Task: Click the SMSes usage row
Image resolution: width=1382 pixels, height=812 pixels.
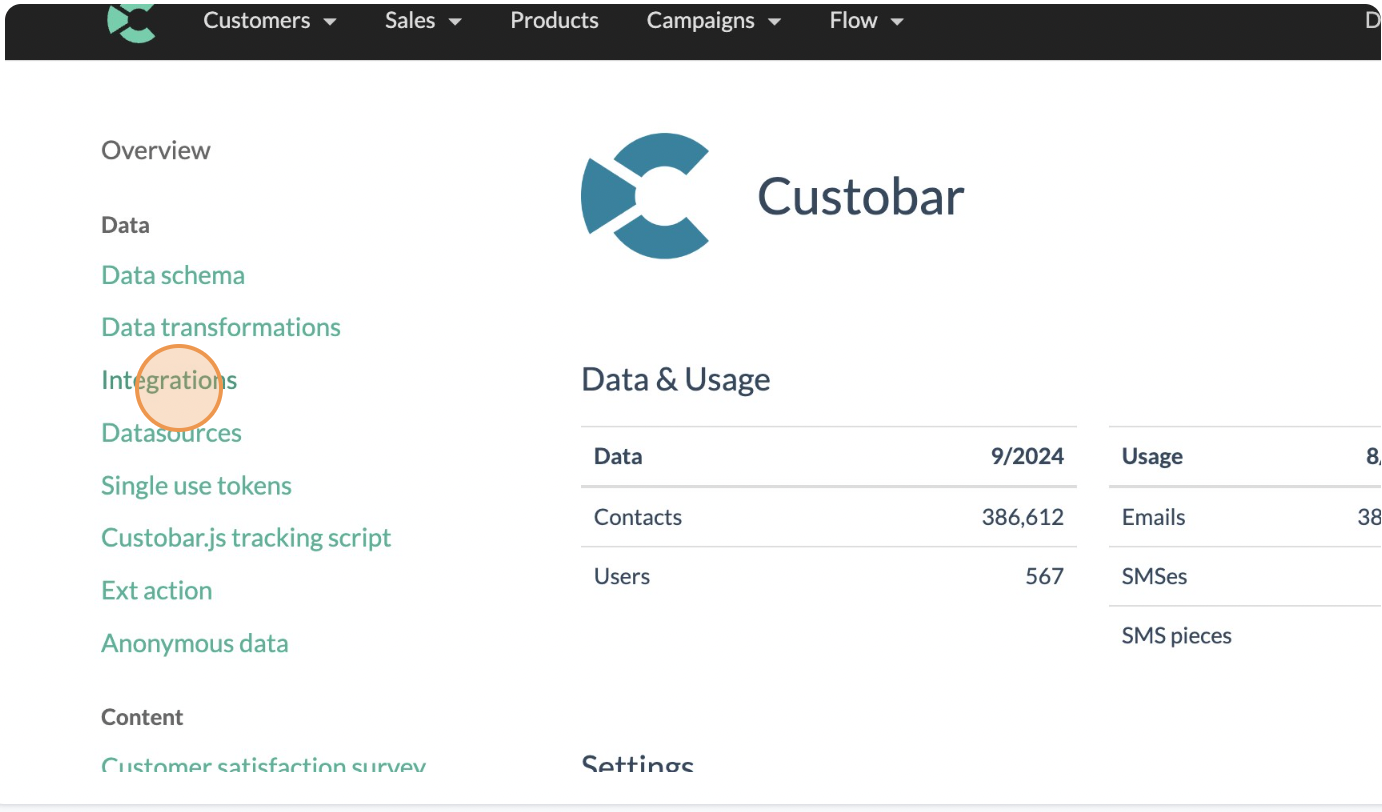Action: [1245, 576]
